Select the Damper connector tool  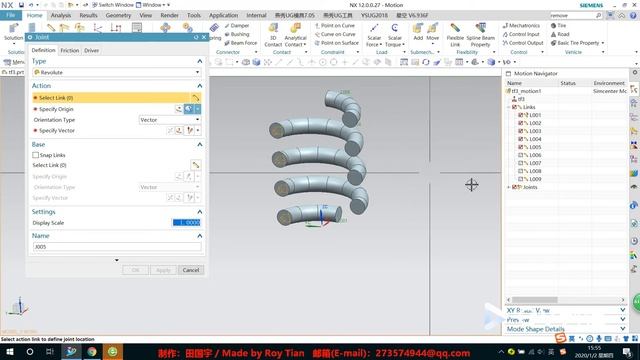tap(237, 25)
